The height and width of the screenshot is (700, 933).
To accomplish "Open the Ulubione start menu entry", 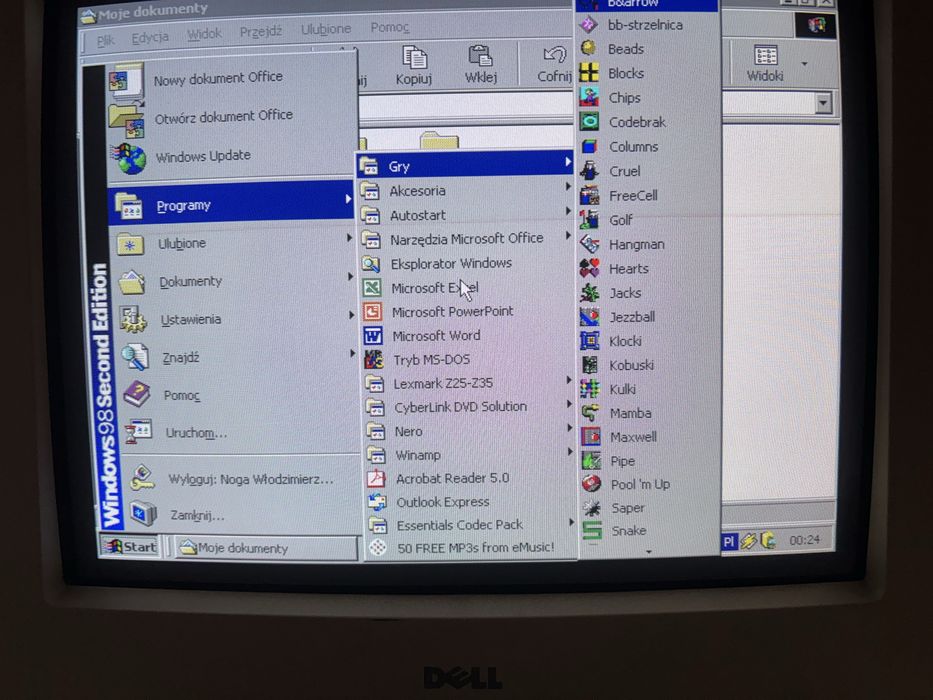I will tap(232, 243).
